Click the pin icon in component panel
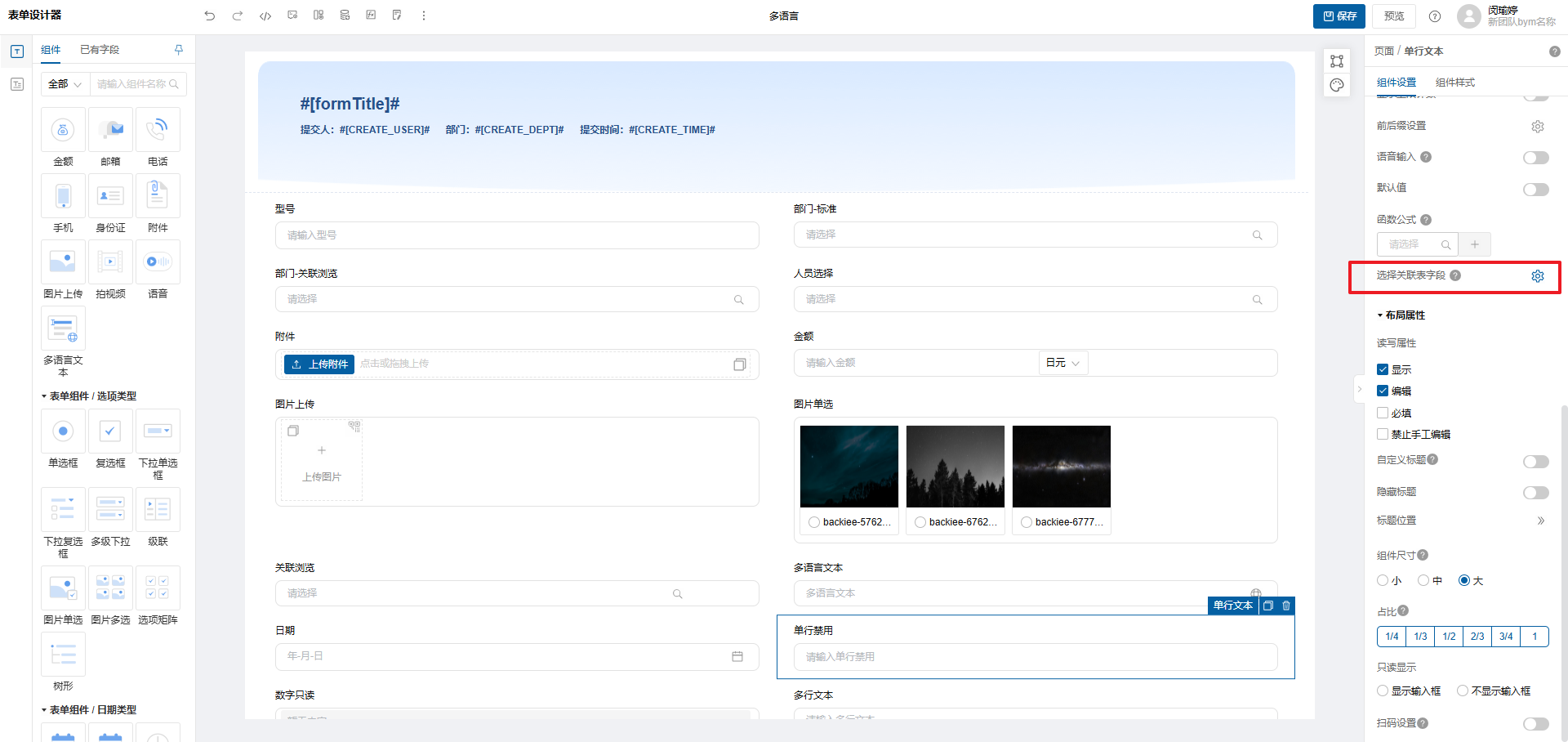The height and width of the screenshot is (742, 1568). pos(179,50)
